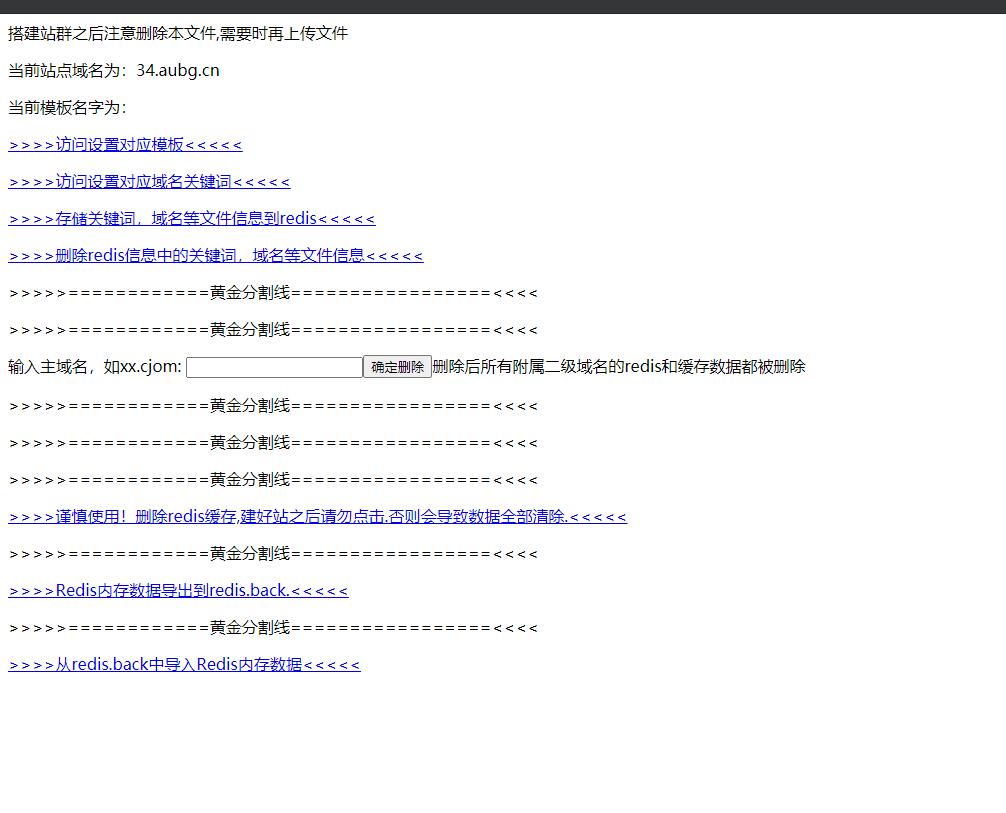This screenshot has height=813, width=1006.
Task: Open the 存储关键词，域名等文件信息到redis link
Action: (x=191, y=219)
